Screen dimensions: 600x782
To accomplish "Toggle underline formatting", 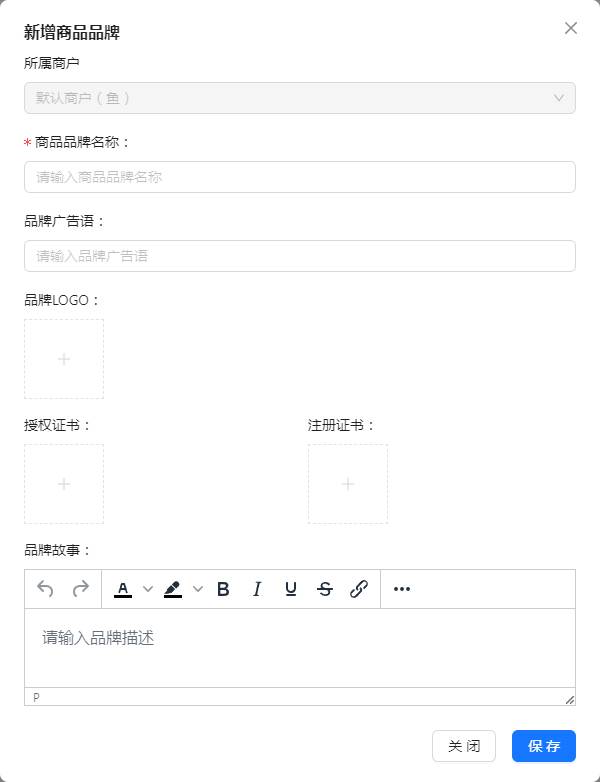I will [291, 589].
